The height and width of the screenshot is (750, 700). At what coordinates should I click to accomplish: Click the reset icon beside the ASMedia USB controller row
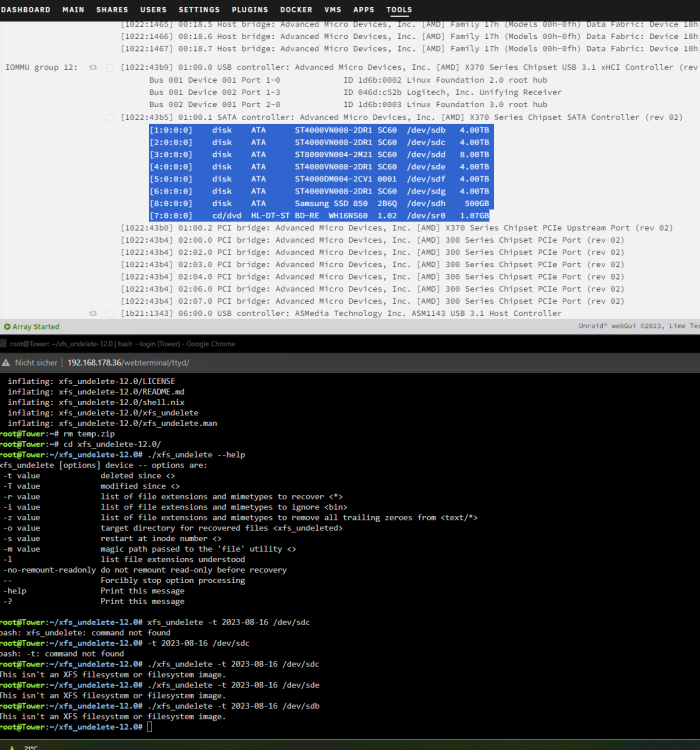point(93,313)
